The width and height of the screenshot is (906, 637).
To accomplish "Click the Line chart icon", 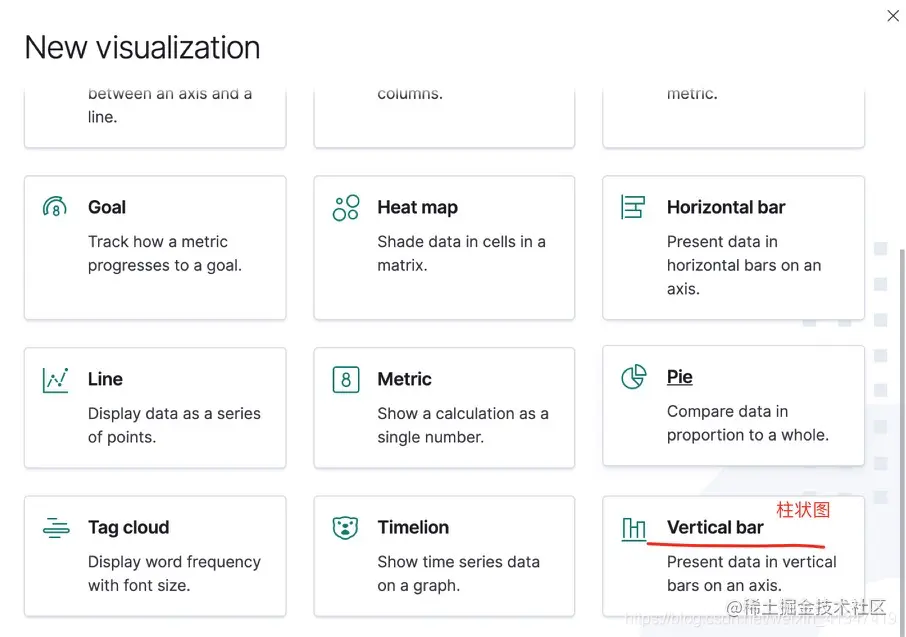I will click(55, 380).
